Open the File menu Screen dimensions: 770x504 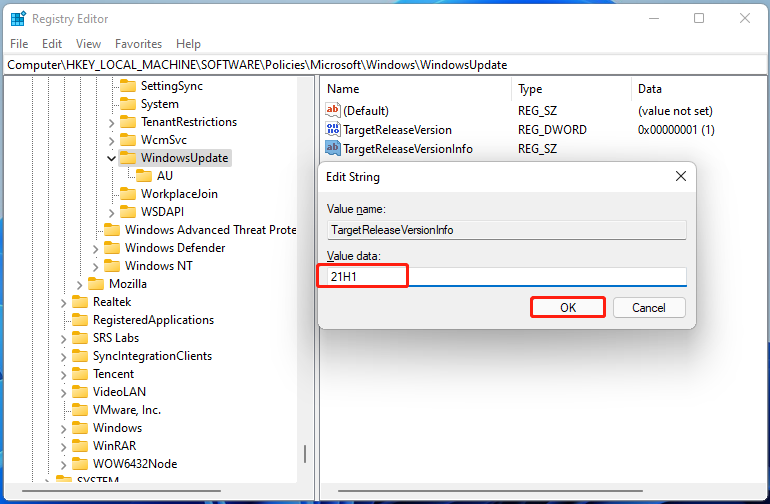click(19, 44)
